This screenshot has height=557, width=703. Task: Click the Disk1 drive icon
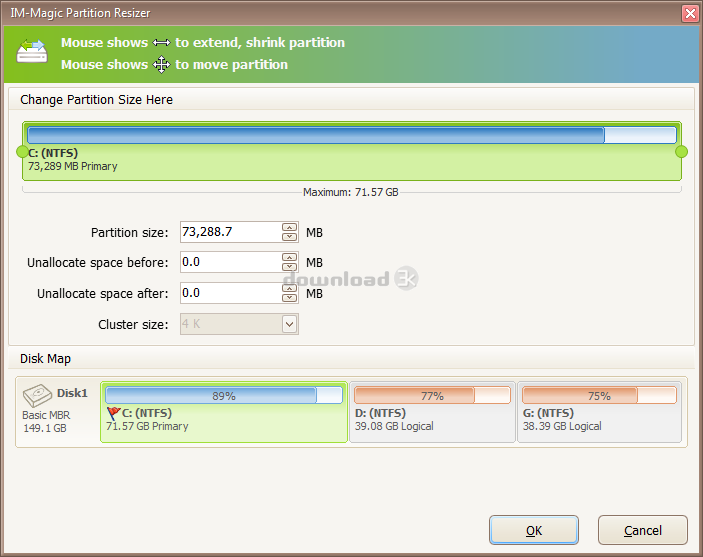click(37, 395)
